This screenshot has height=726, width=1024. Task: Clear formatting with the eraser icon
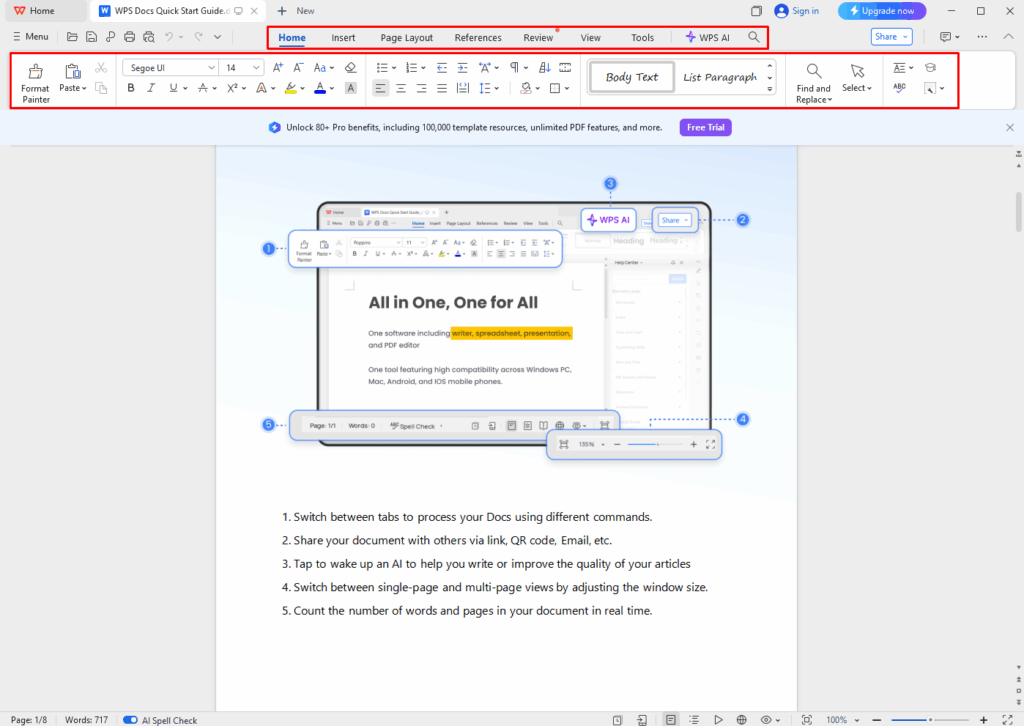(350, 66)
